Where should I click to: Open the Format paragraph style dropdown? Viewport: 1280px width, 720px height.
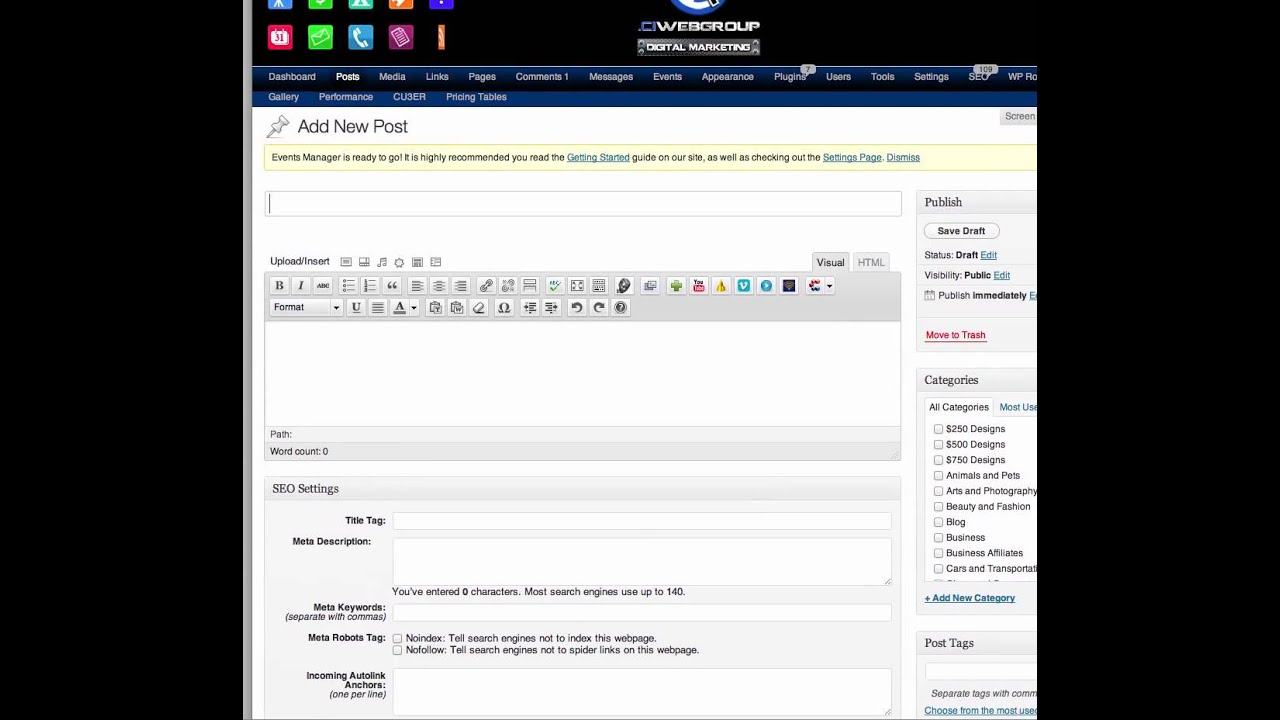pos(306,308)
